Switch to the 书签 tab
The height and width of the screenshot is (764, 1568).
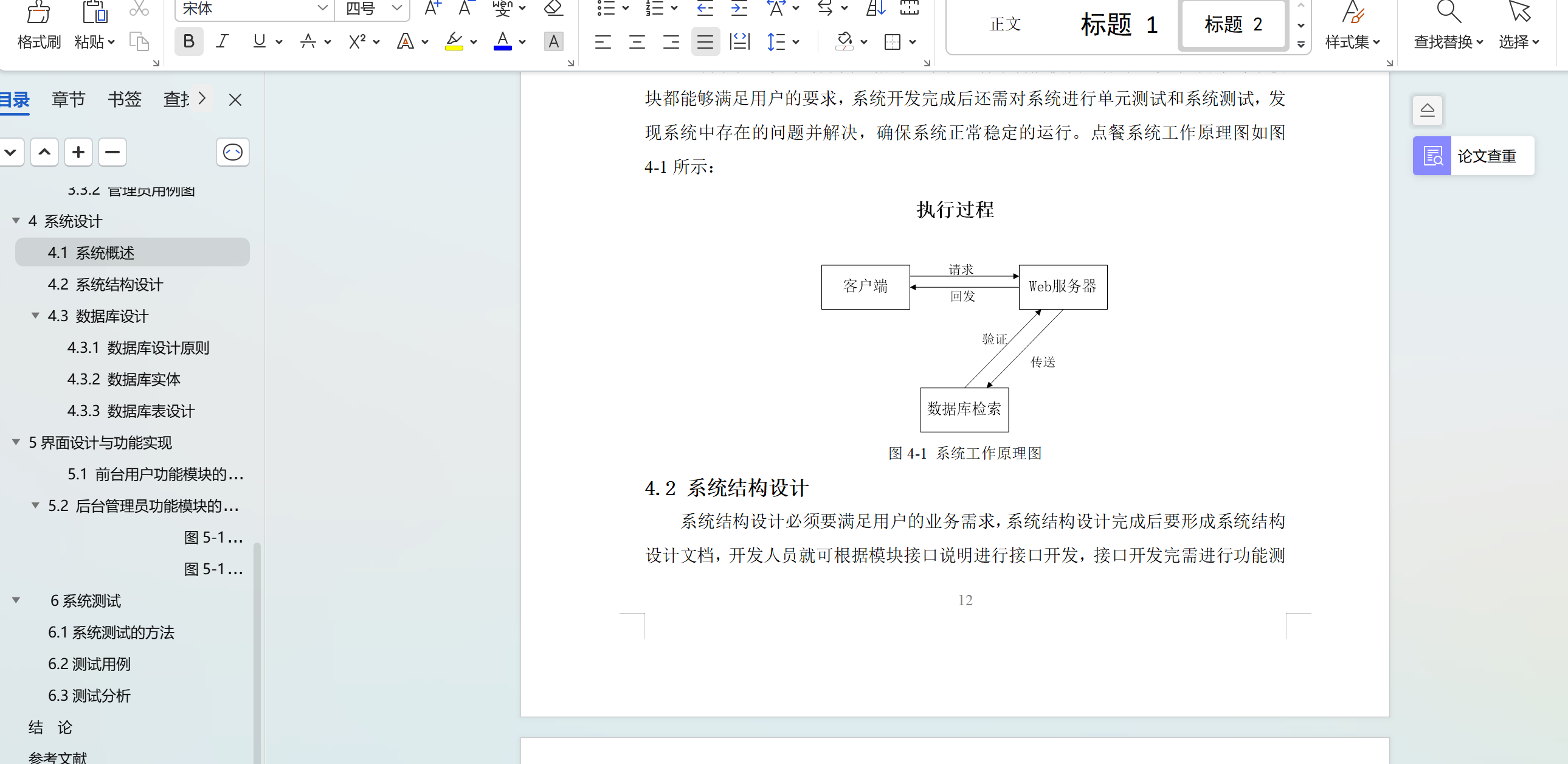click(x=124, y=99)
